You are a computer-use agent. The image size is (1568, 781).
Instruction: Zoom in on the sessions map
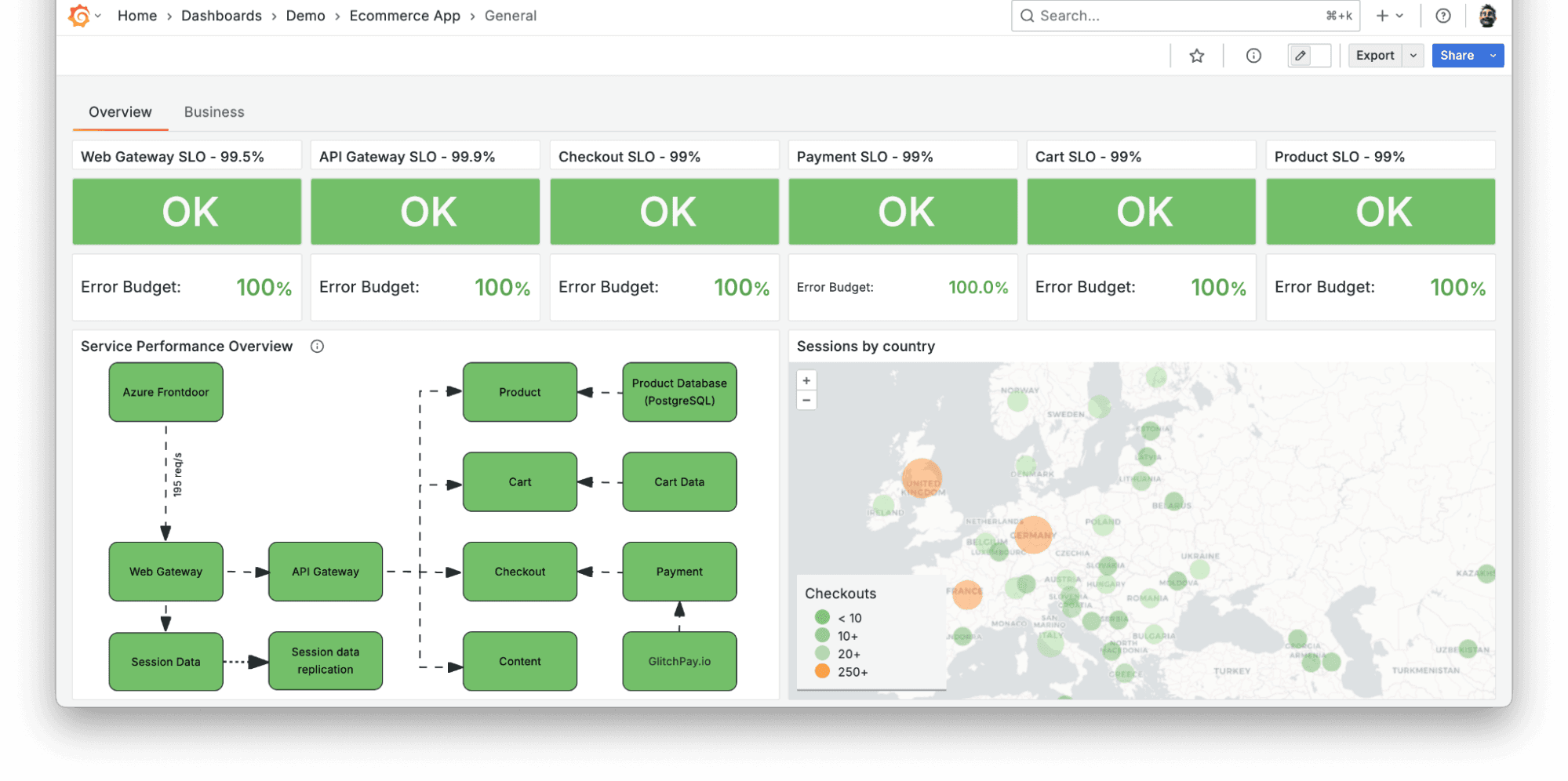pyautogui.click(x=806, y=381)
